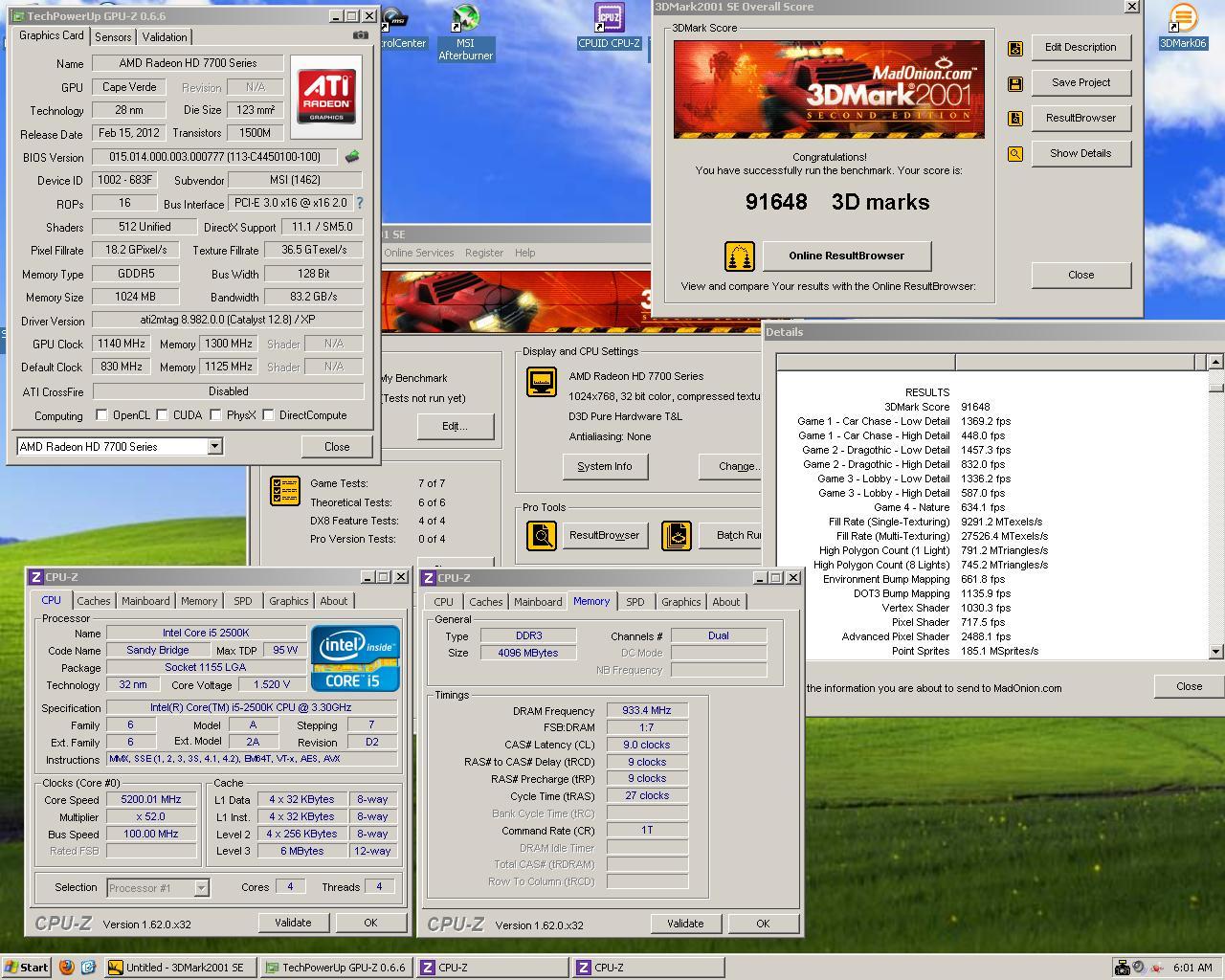Click the Show Details magnifier icon
This screenshot has width=1225, height=980.
pos(1015,154)
